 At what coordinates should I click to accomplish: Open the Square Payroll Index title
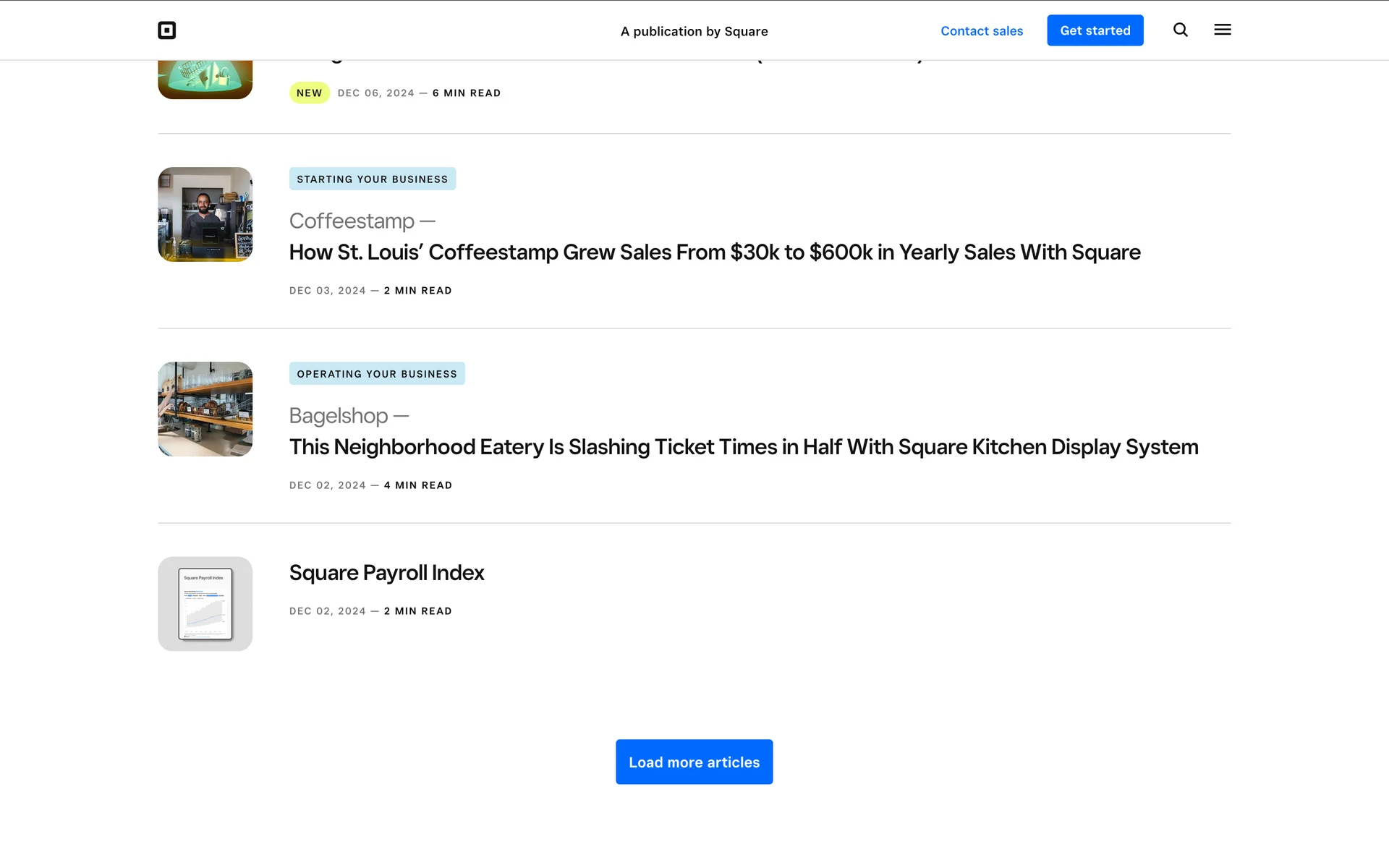click(386, 573)
